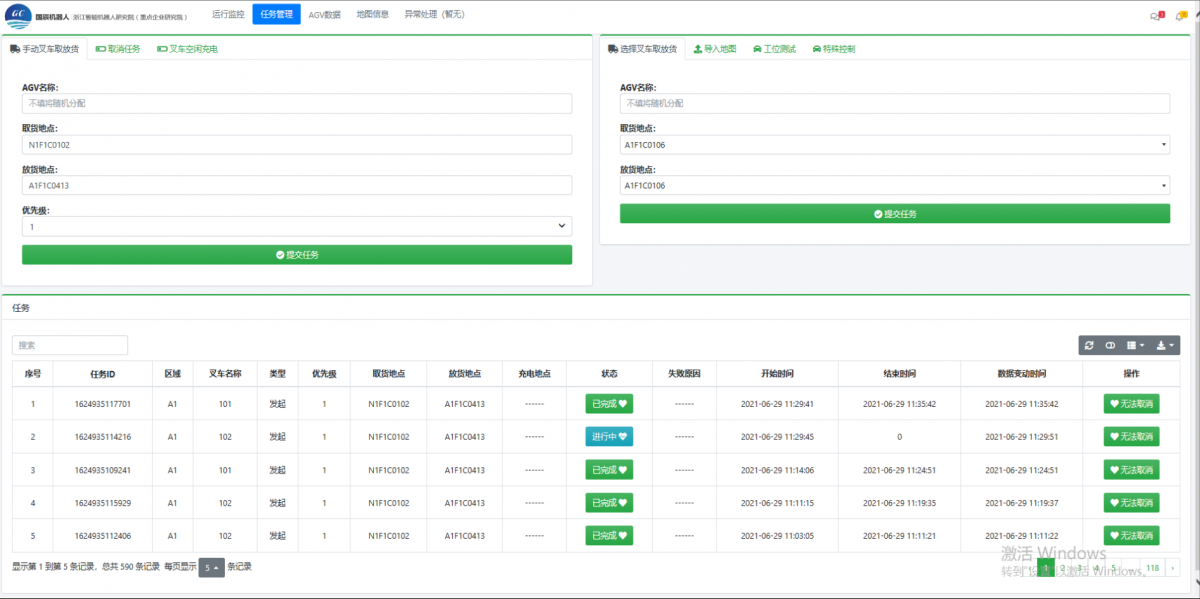Click the 国辰机器人 logo

click(18, 14)
